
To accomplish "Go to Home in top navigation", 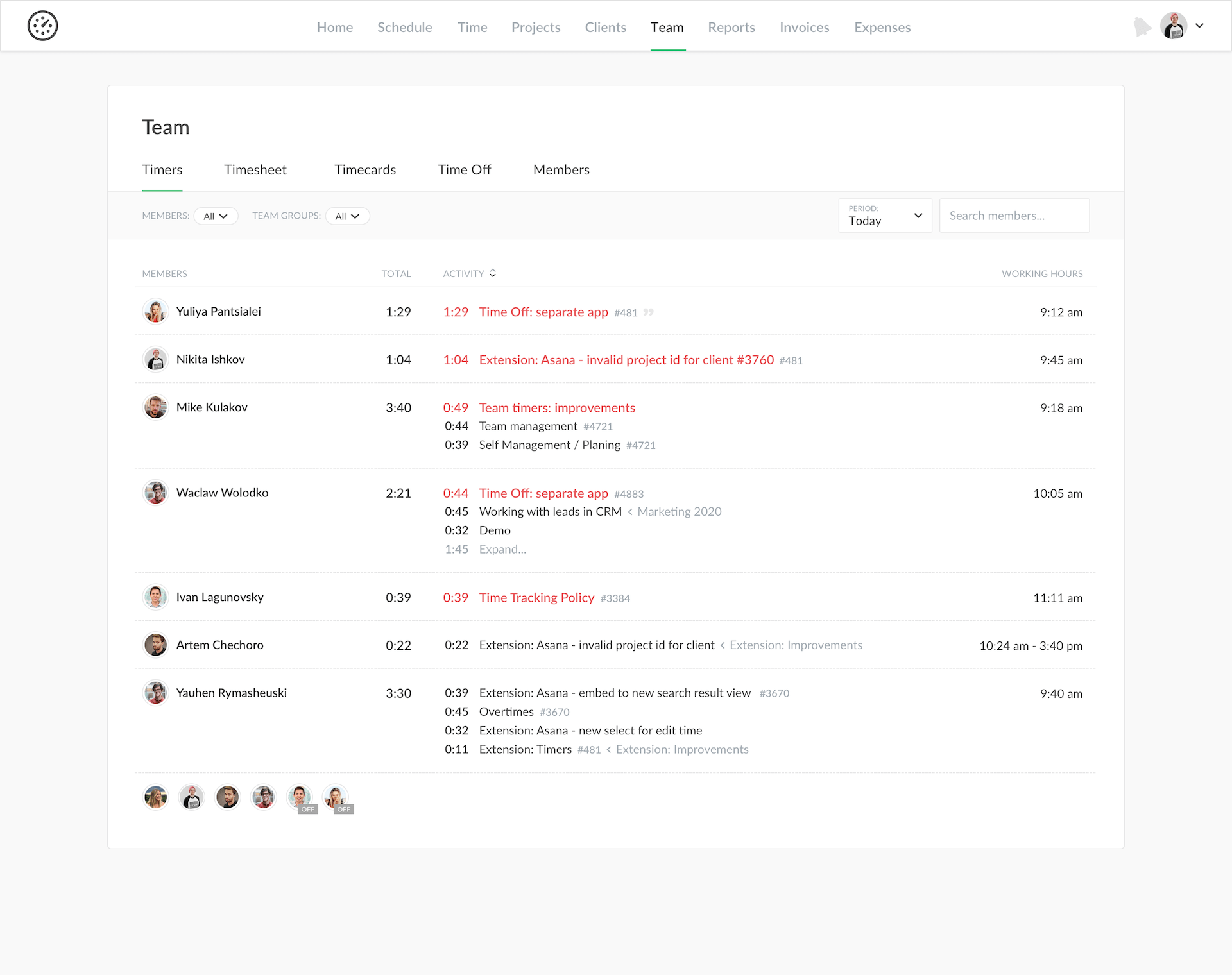I will click(335, 27).
